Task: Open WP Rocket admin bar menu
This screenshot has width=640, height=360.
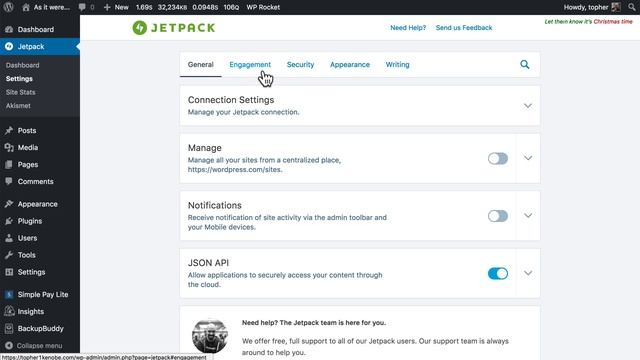Action: 263,7
